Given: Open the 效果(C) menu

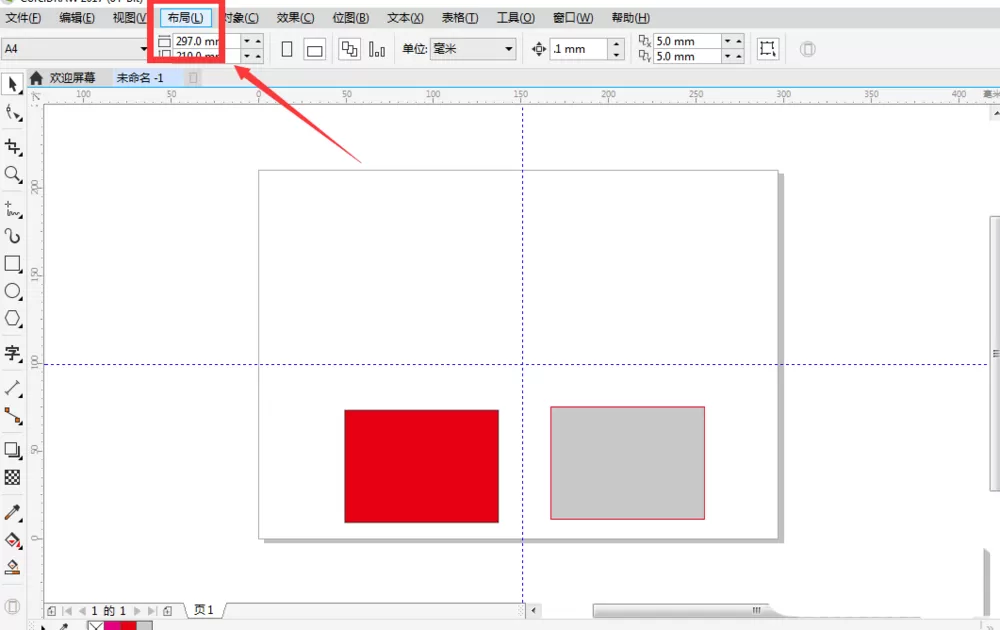Looking at the screenshot, I should tap(295, 18).
